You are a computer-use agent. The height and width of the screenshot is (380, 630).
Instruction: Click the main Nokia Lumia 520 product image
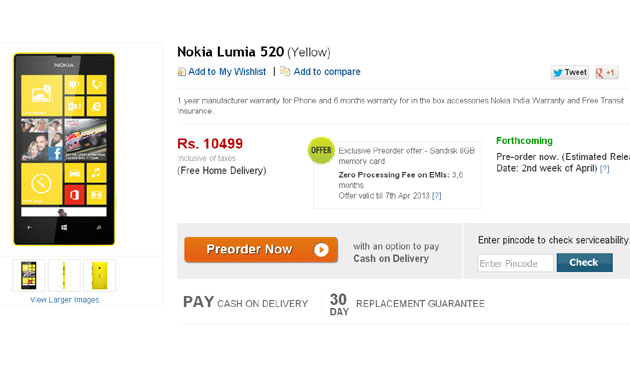coord(64,149)
